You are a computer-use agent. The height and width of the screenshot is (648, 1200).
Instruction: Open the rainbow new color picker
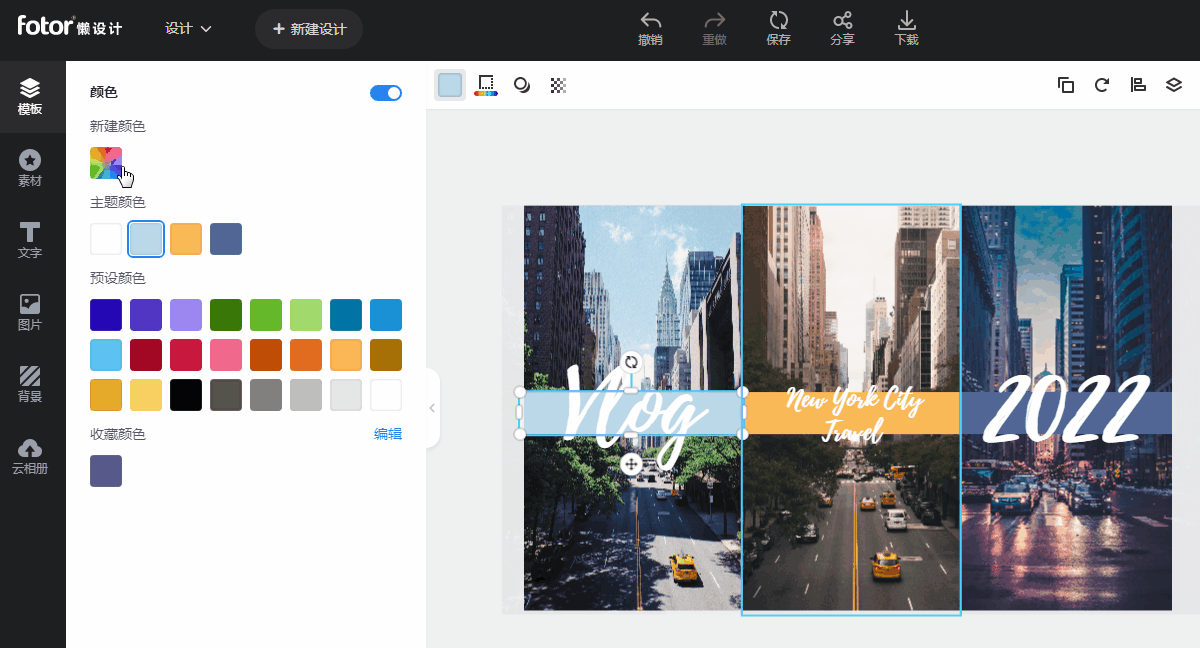106,163
